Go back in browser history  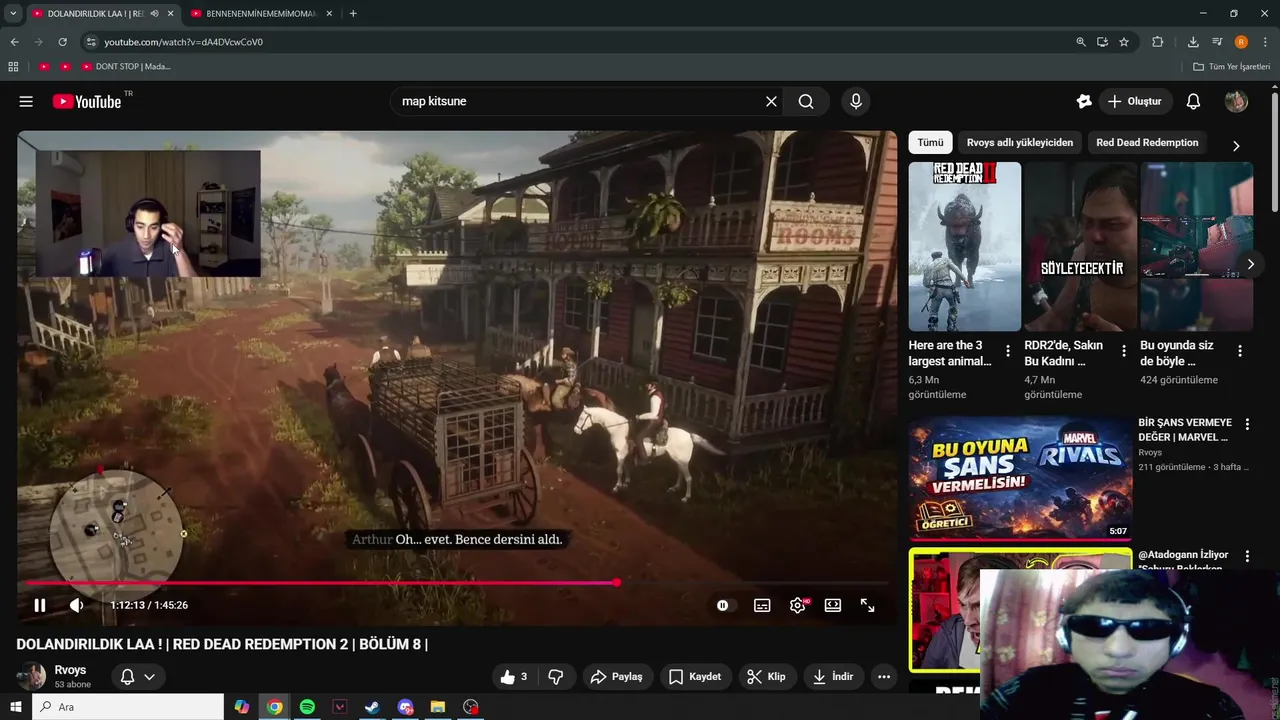click(14, 42)
